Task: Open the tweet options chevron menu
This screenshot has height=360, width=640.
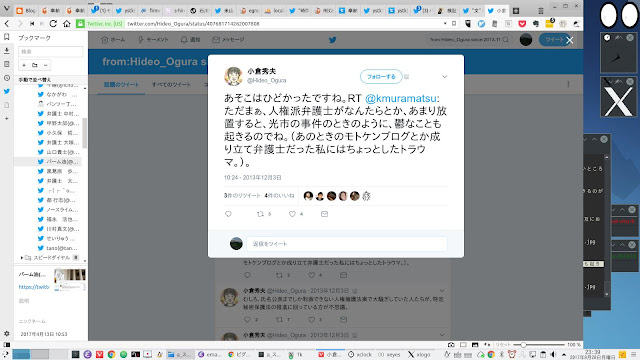Action: pos(444,76)
